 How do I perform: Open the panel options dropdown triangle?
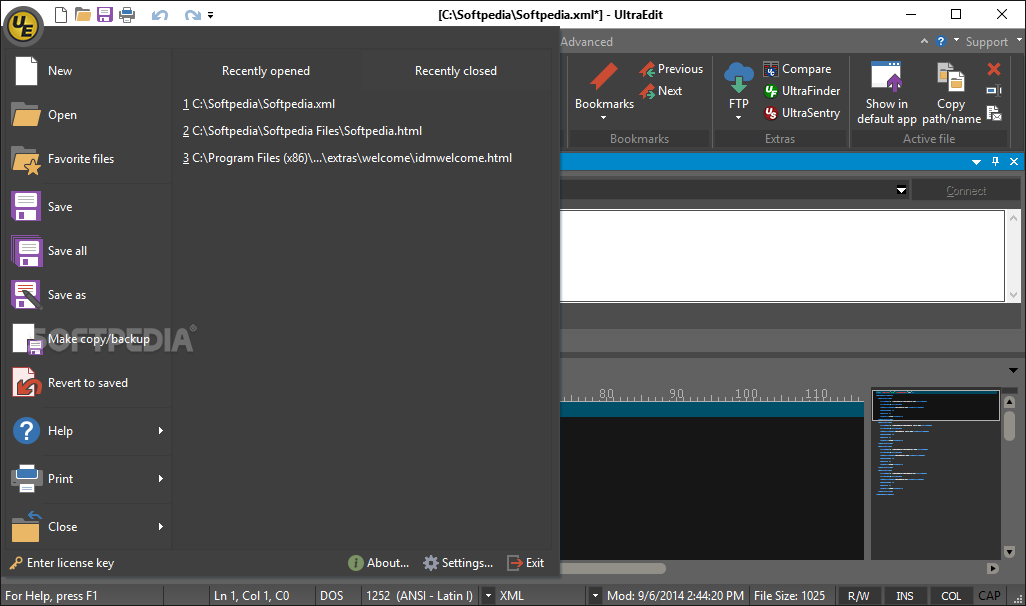point(976,162)
